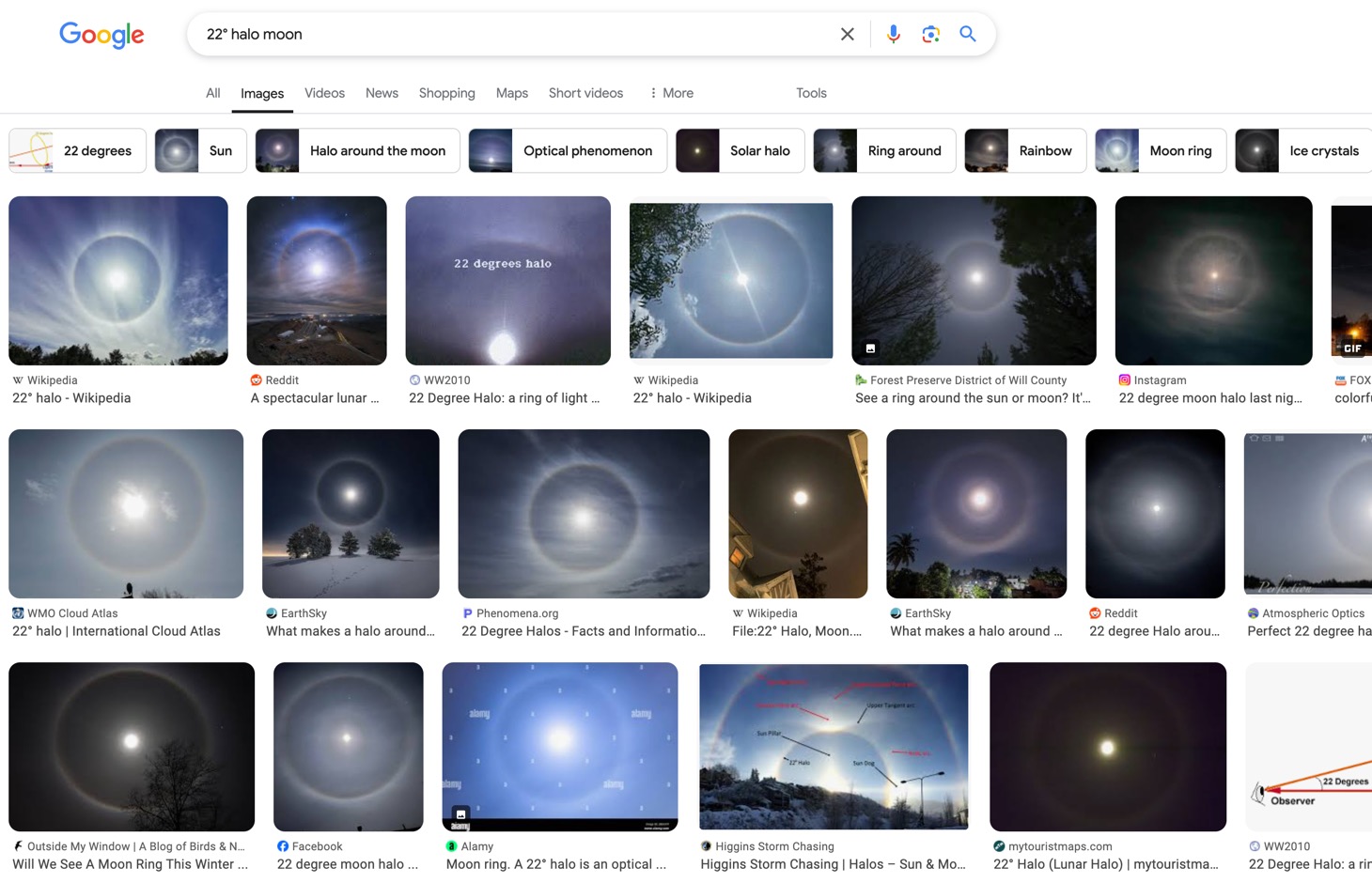Open the '22° halo | International Cloud Atlas' link
Screen dimensions: 1372x883
[117, 631]
